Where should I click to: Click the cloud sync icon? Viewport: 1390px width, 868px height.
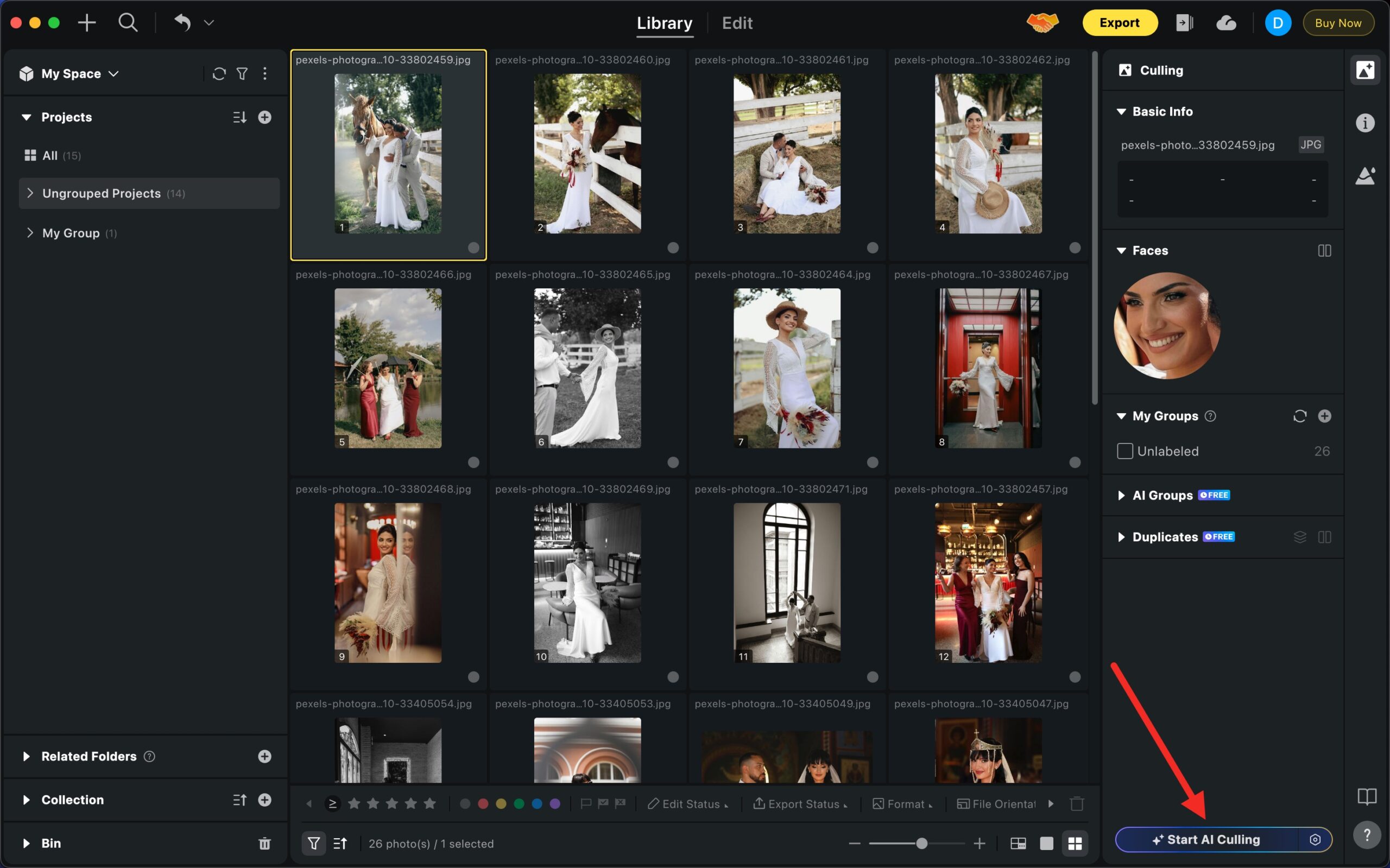(1226, 23)
